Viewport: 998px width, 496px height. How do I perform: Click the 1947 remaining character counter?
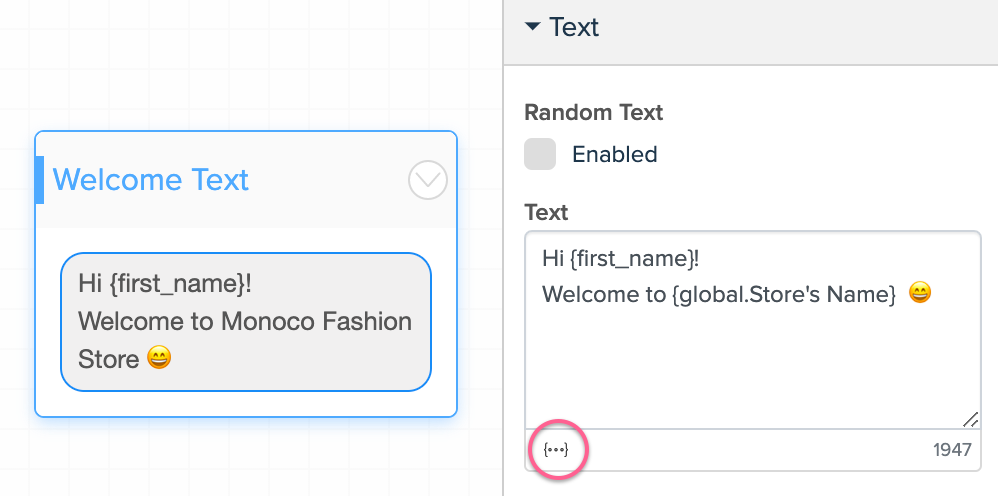952,450
